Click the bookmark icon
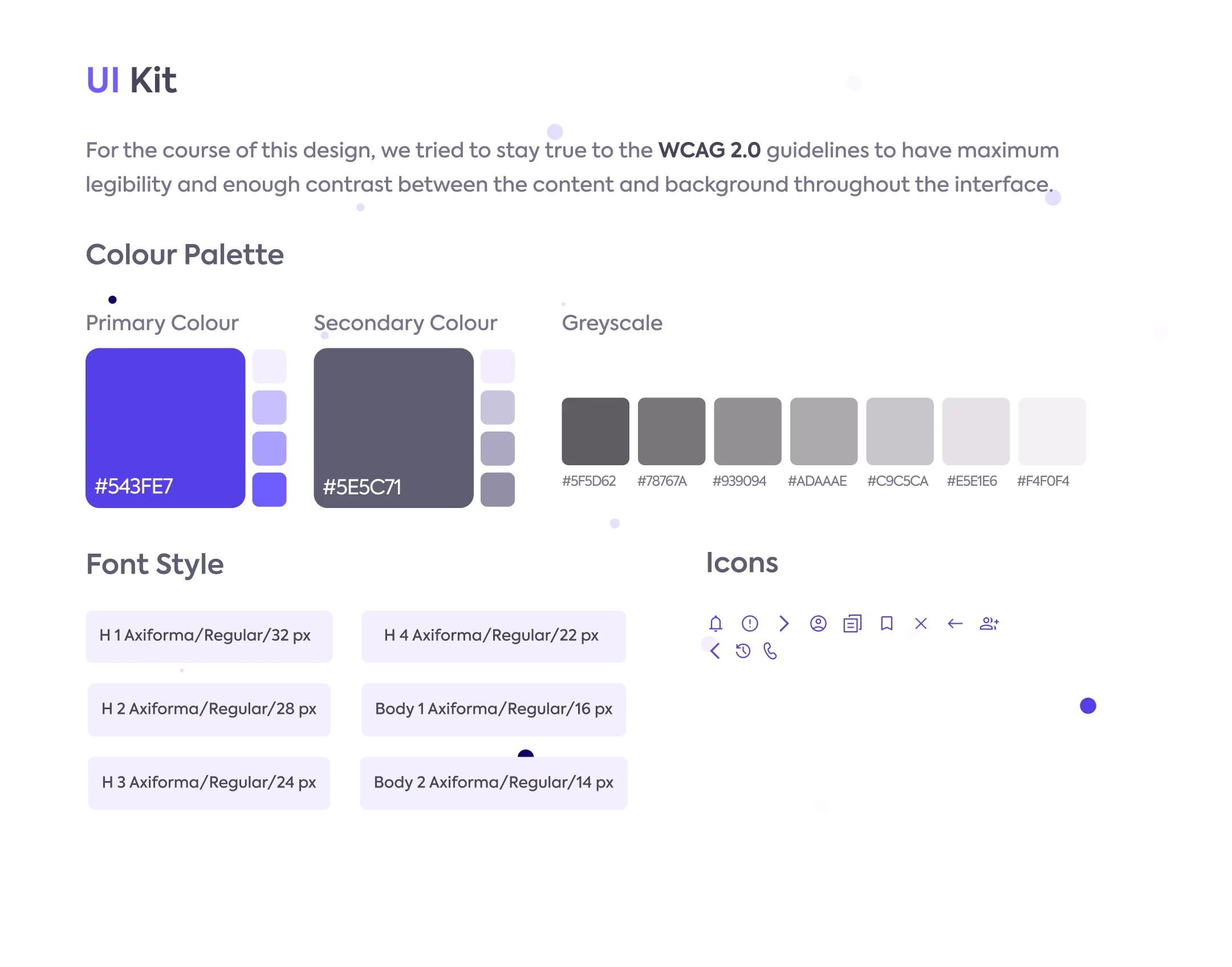Viewport: 1232px width, 967px height. 887,623
